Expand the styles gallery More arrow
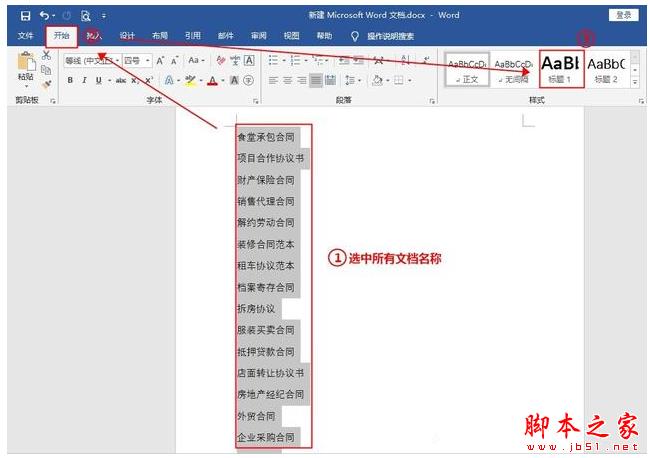650x458 pixels. (x=635, y=82)
